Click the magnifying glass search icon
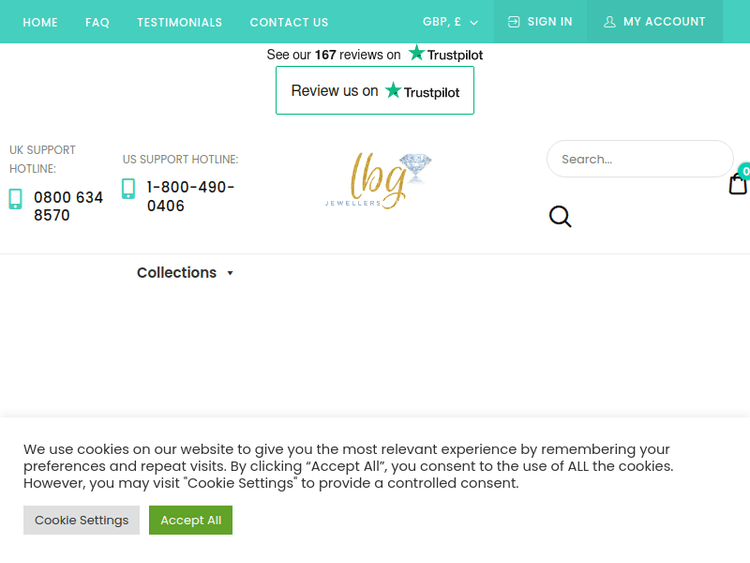This screenshot has width=750, height=563. [560, 216]
